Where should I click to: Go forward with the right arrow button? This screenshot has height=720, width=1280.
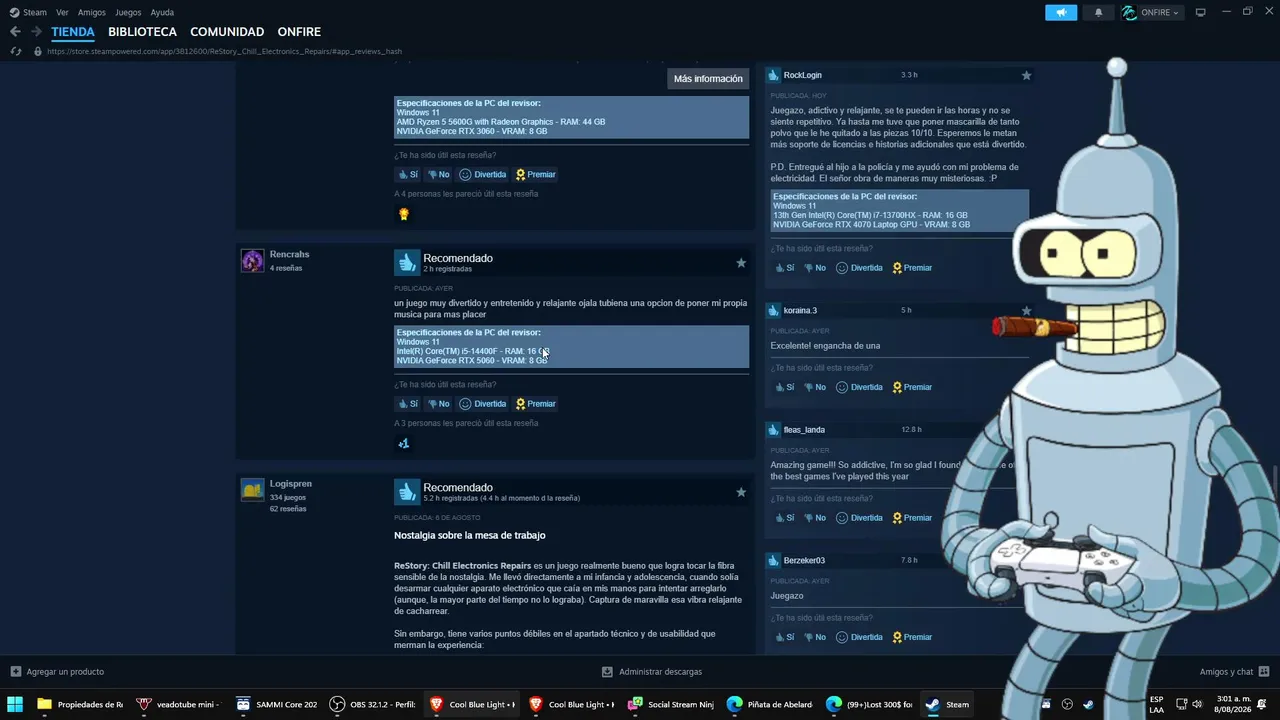[36, 32]
